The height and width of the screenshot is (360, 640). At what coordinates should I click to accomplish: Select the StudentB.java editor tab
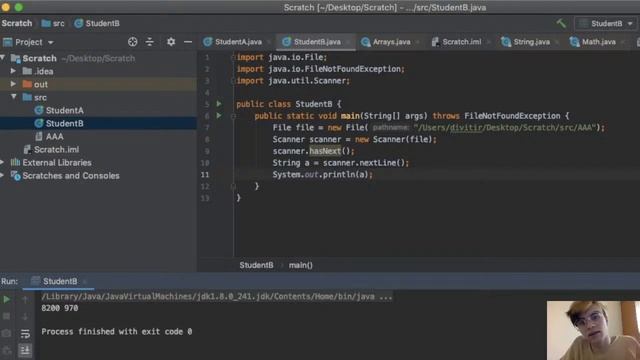click(x=316, y=42)
